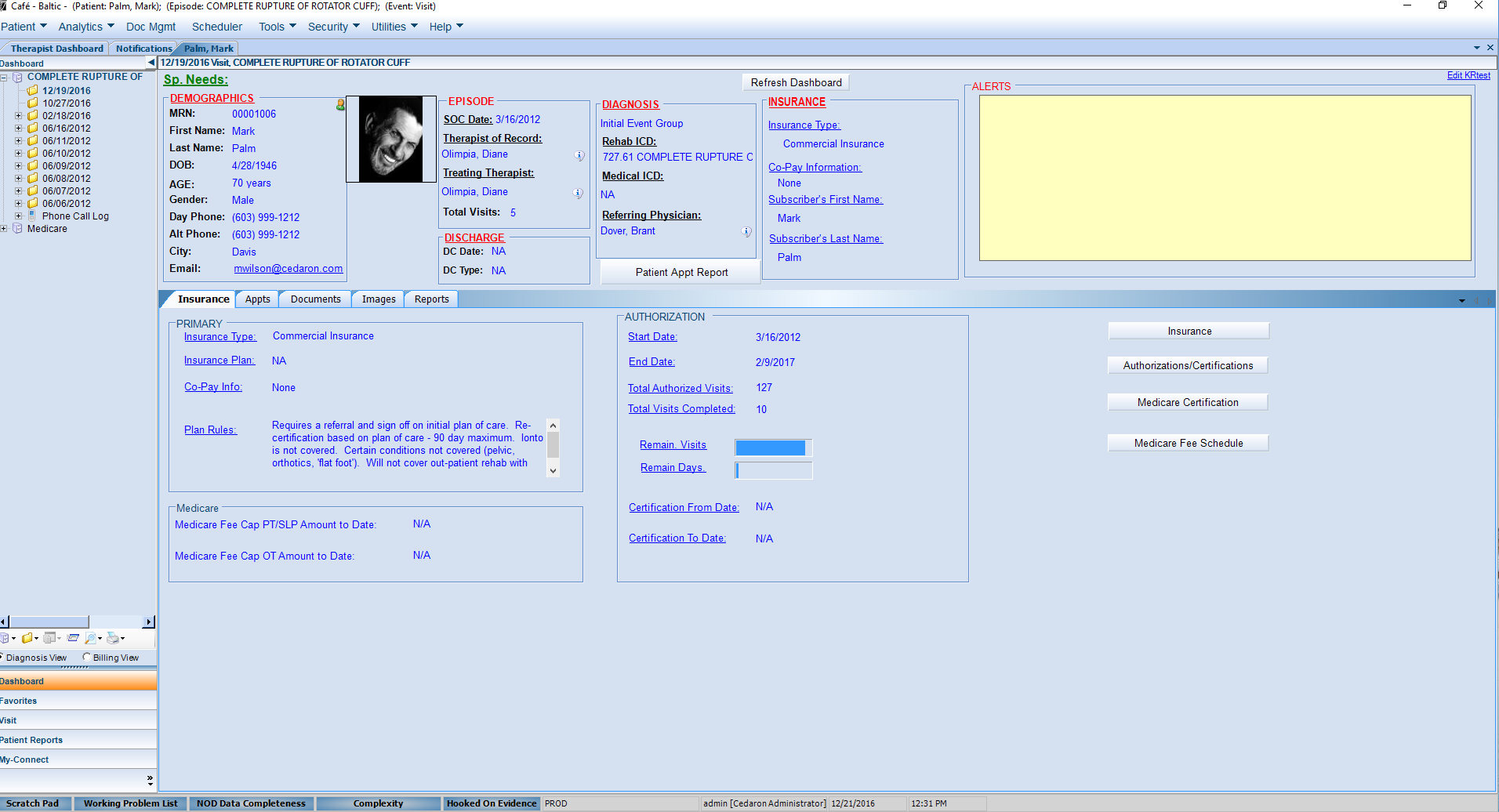Click the Refresh Dashboard button

click(x=795, y=82)
